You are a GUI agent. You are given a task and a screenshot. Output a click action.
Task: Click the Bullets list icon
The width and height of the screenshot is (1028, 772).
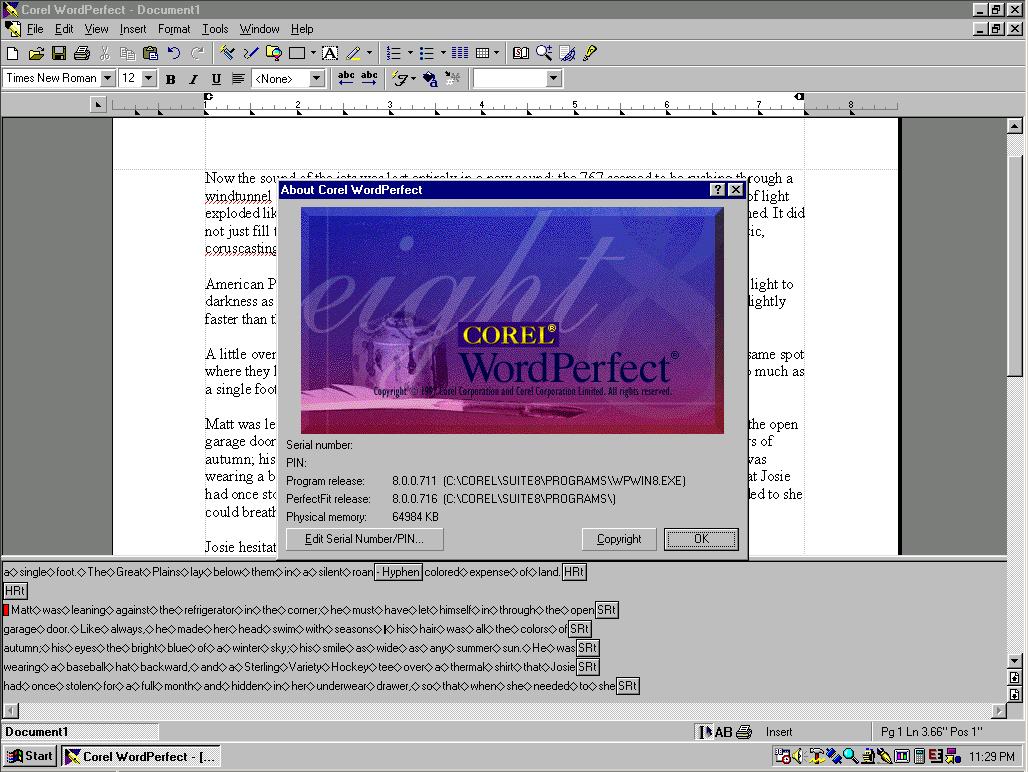click(427, 53)
